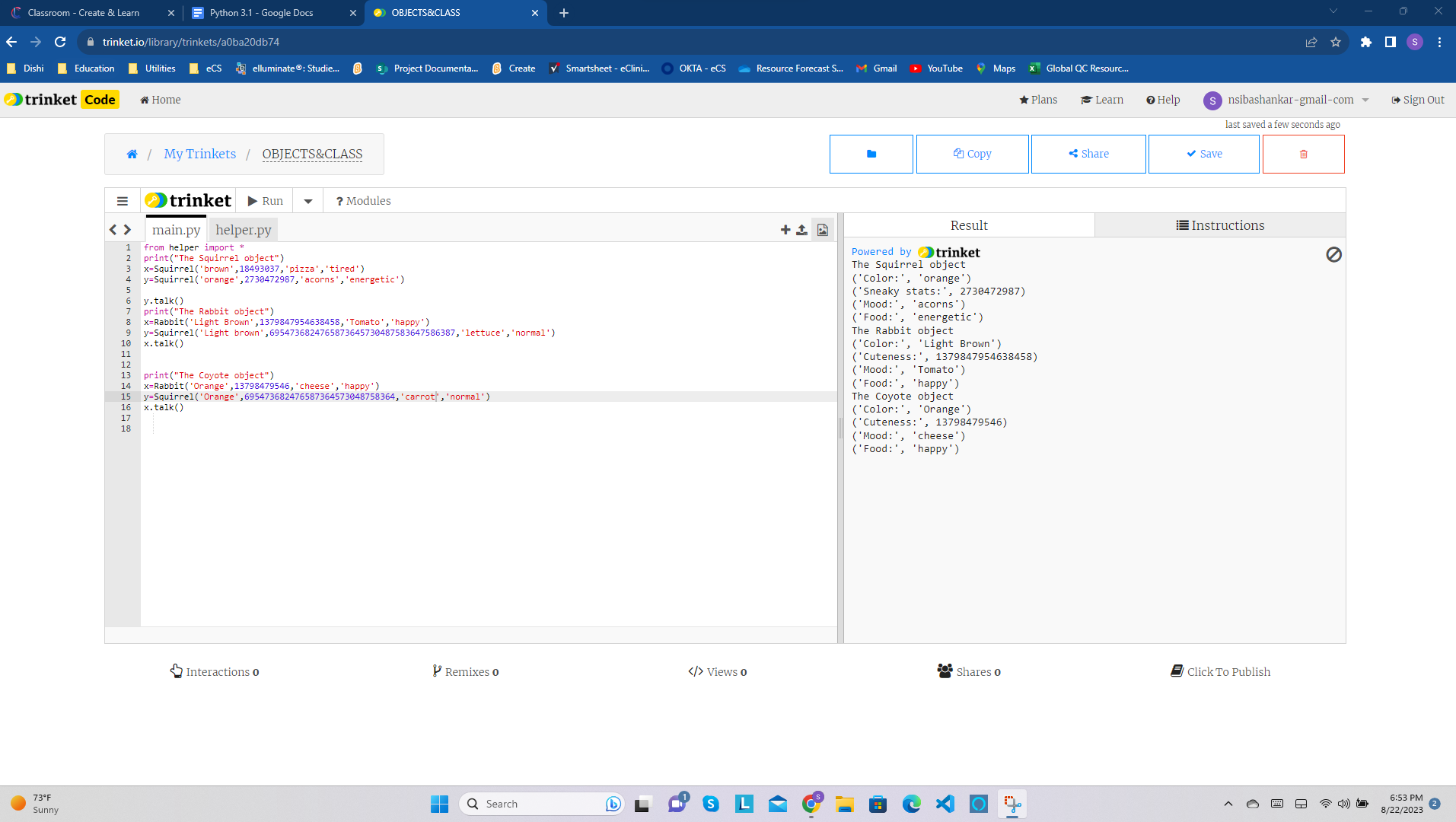This screenshot has height=822, width=1456.
Task: Open the Gmail bookmark
Action: point(877,68)
